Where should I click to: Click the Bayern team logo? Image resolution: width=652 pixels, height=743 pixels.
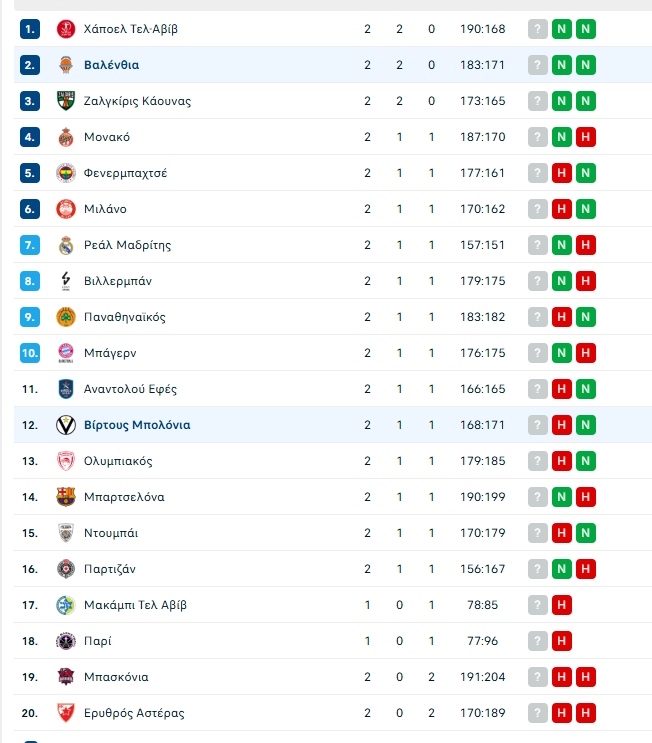(x=66, y=353)
